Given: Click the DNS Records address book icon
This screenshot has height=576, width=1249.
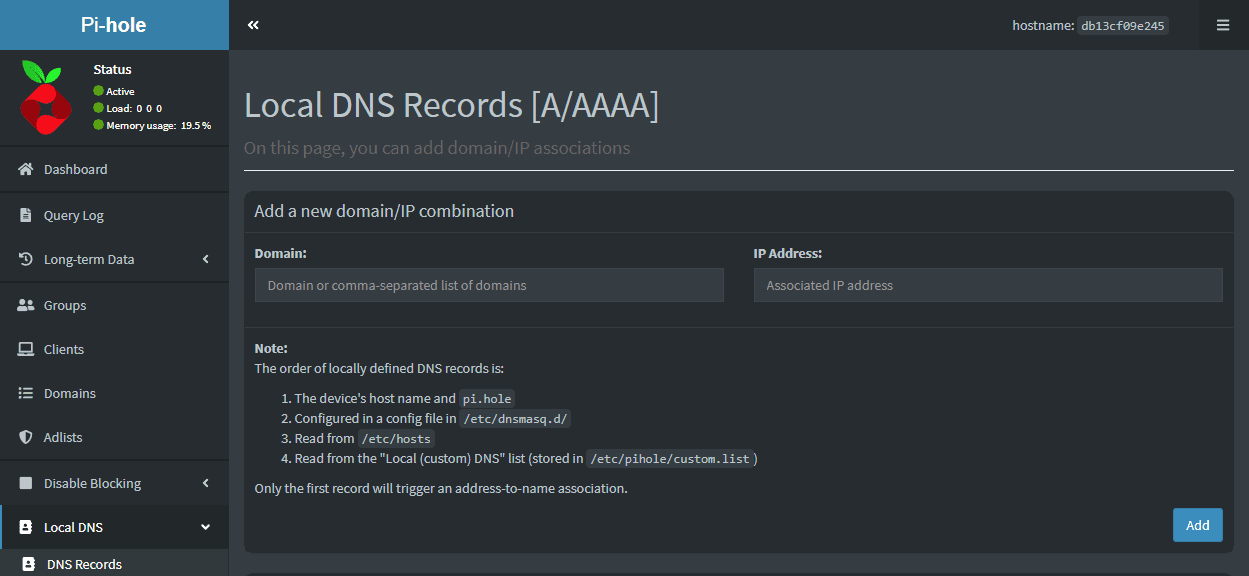Looking at the screenshot, I should coord(29,564).
